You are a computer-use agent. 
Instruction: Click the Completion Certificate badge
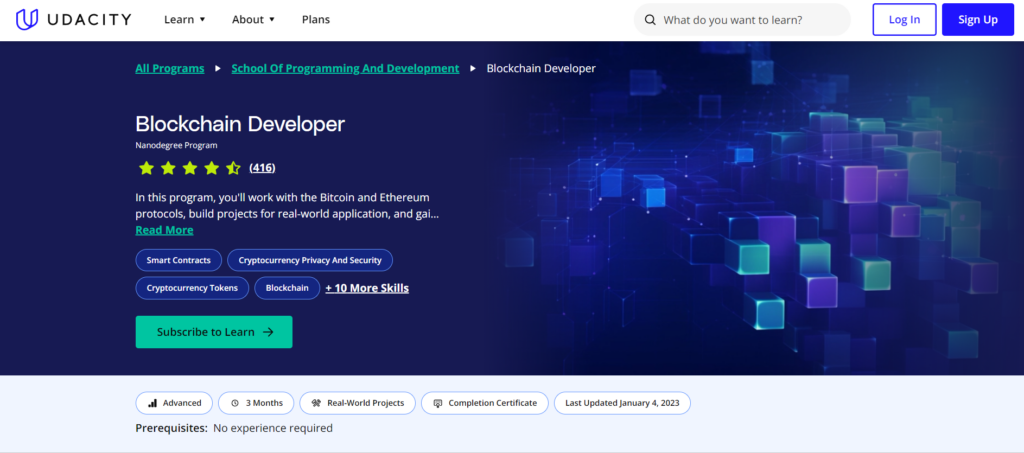485,403
